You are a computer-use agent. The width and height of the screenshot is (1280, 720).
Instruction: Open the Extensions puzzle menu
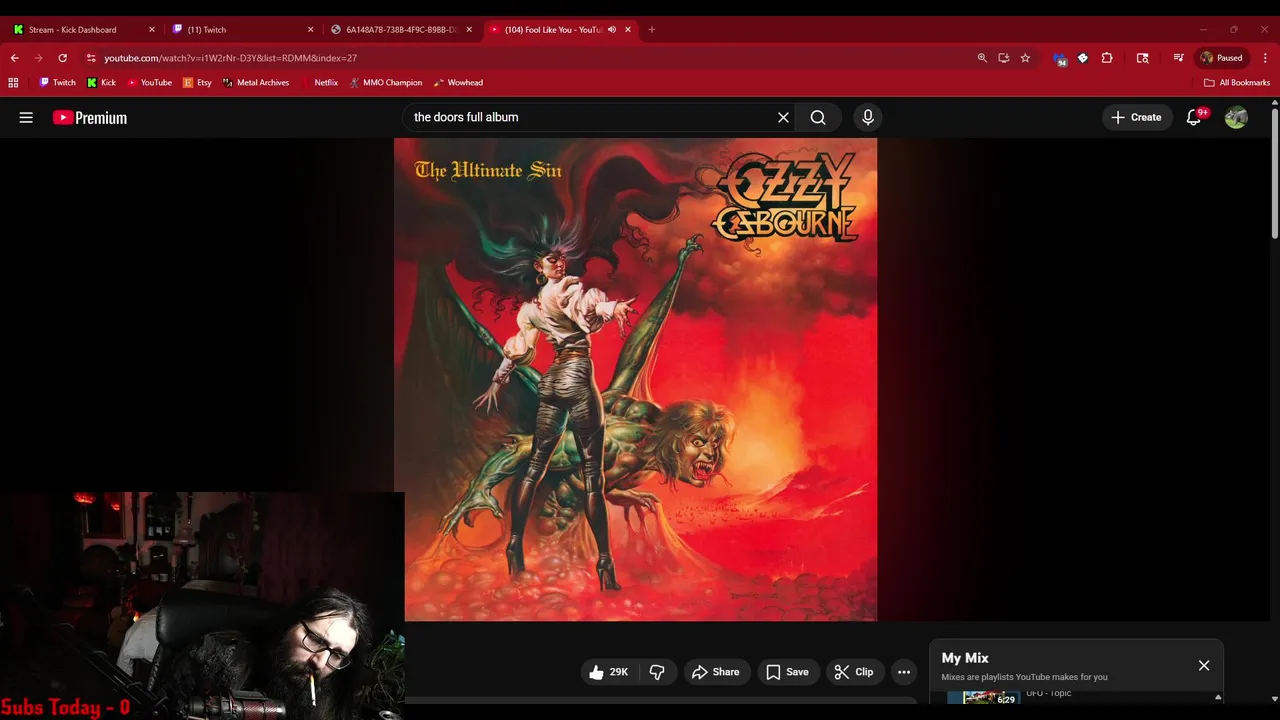1107,58
